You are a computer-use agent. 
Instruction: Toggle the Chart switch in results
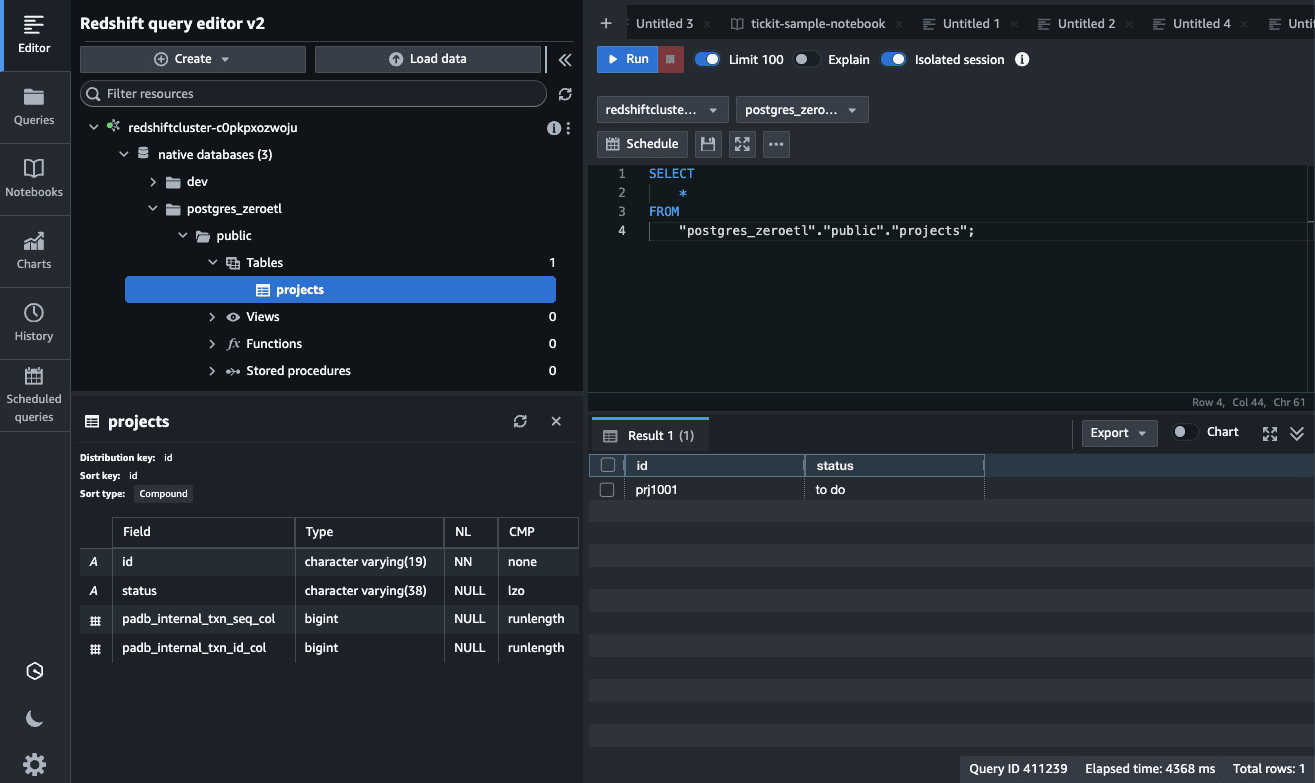1185,432
